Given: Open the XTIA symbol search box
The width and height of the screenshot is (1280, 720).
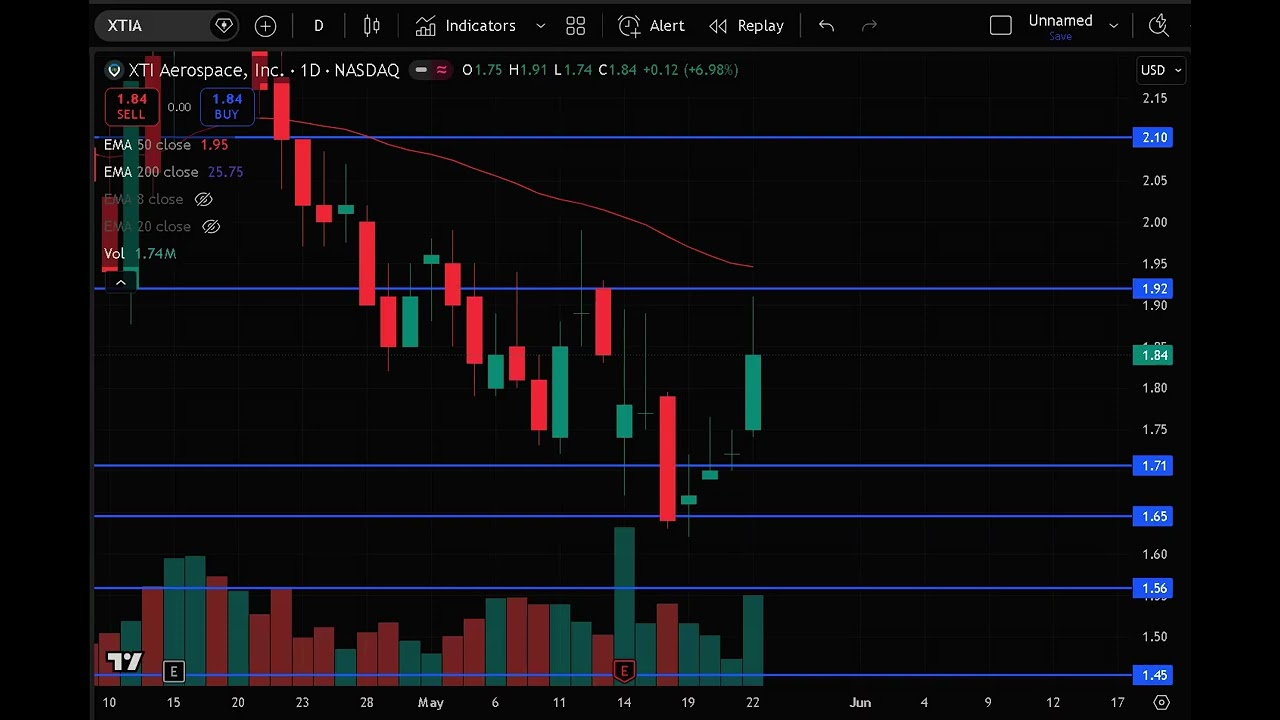Looking at the screenshot, I should tap(165, 26).
